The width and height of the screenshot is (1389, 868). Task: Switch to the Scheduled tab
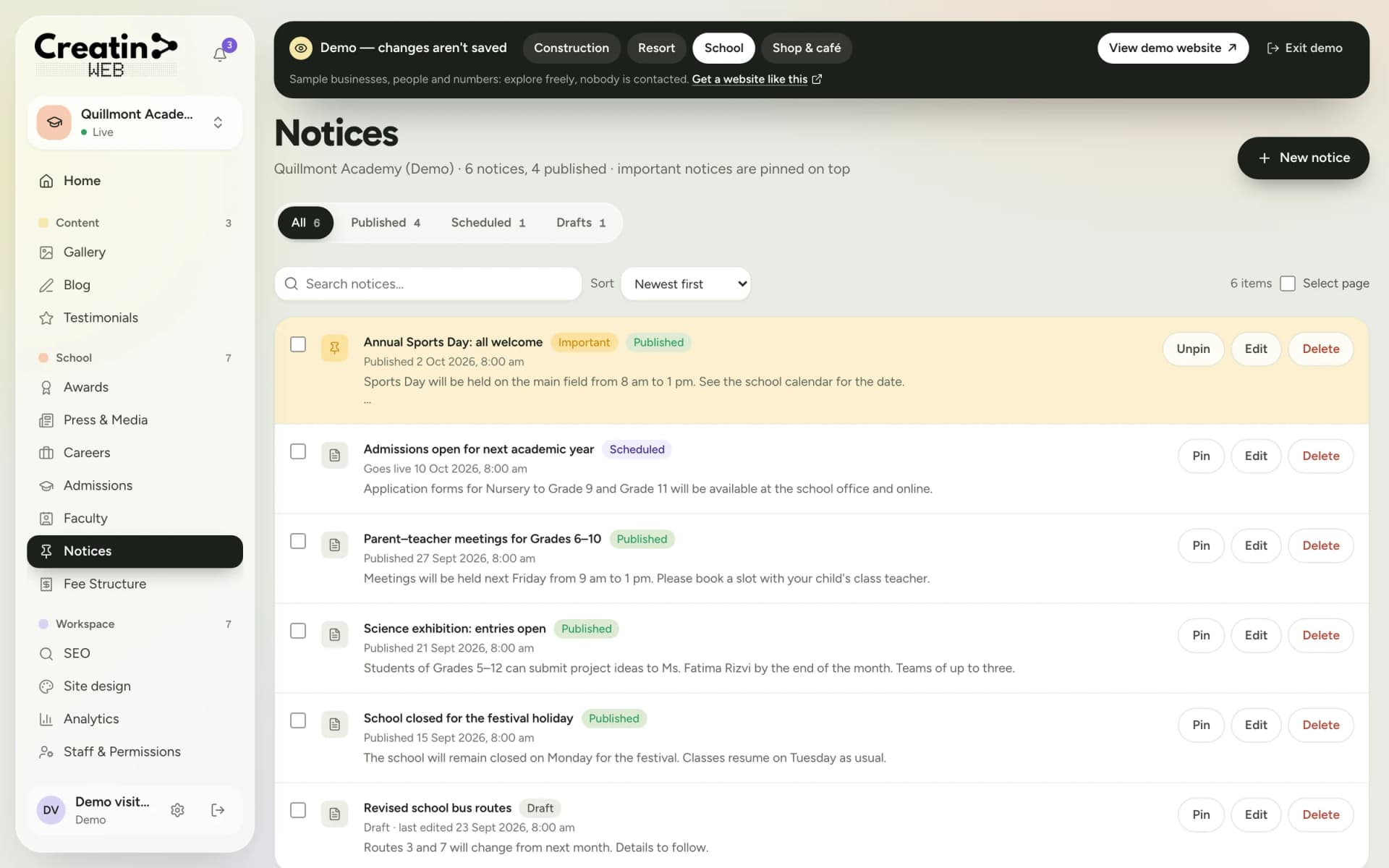pyautogui.click(x=488, y=223)
